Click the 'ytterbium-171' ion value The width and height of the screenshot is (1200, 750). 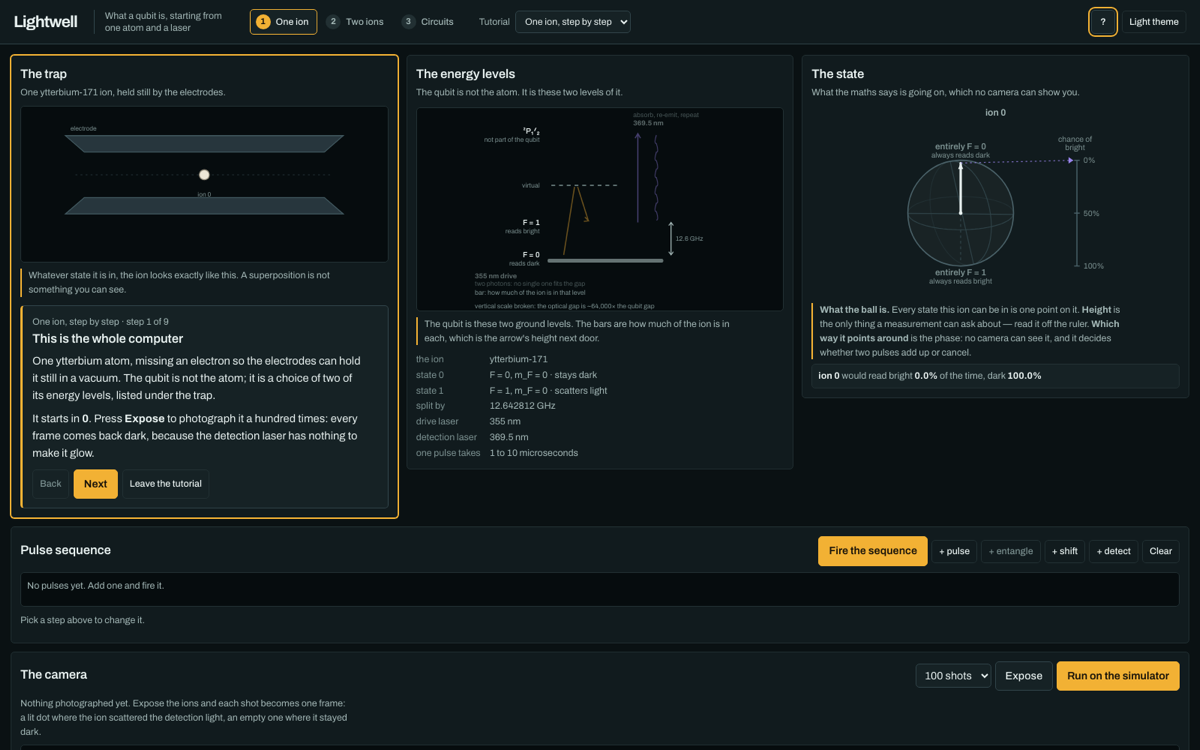pos(520,359)
